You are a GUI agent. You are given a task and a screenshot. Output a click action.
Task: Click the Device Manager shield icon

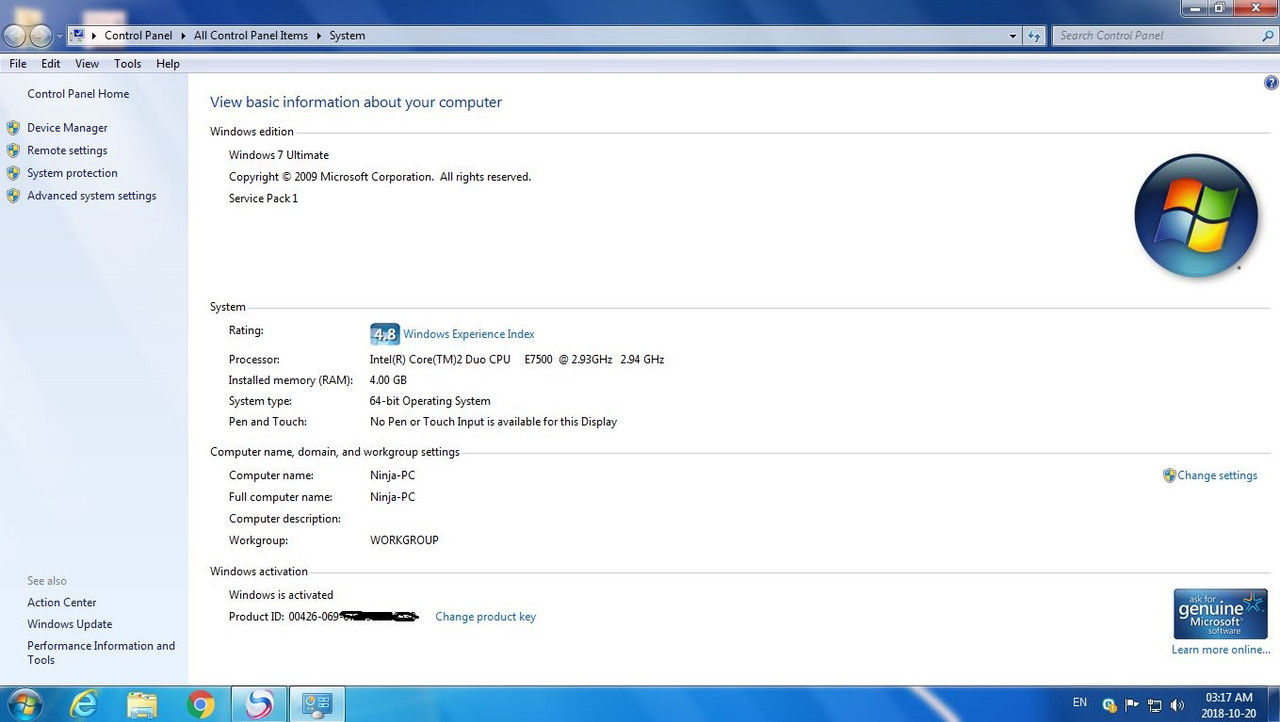[13, 128]
